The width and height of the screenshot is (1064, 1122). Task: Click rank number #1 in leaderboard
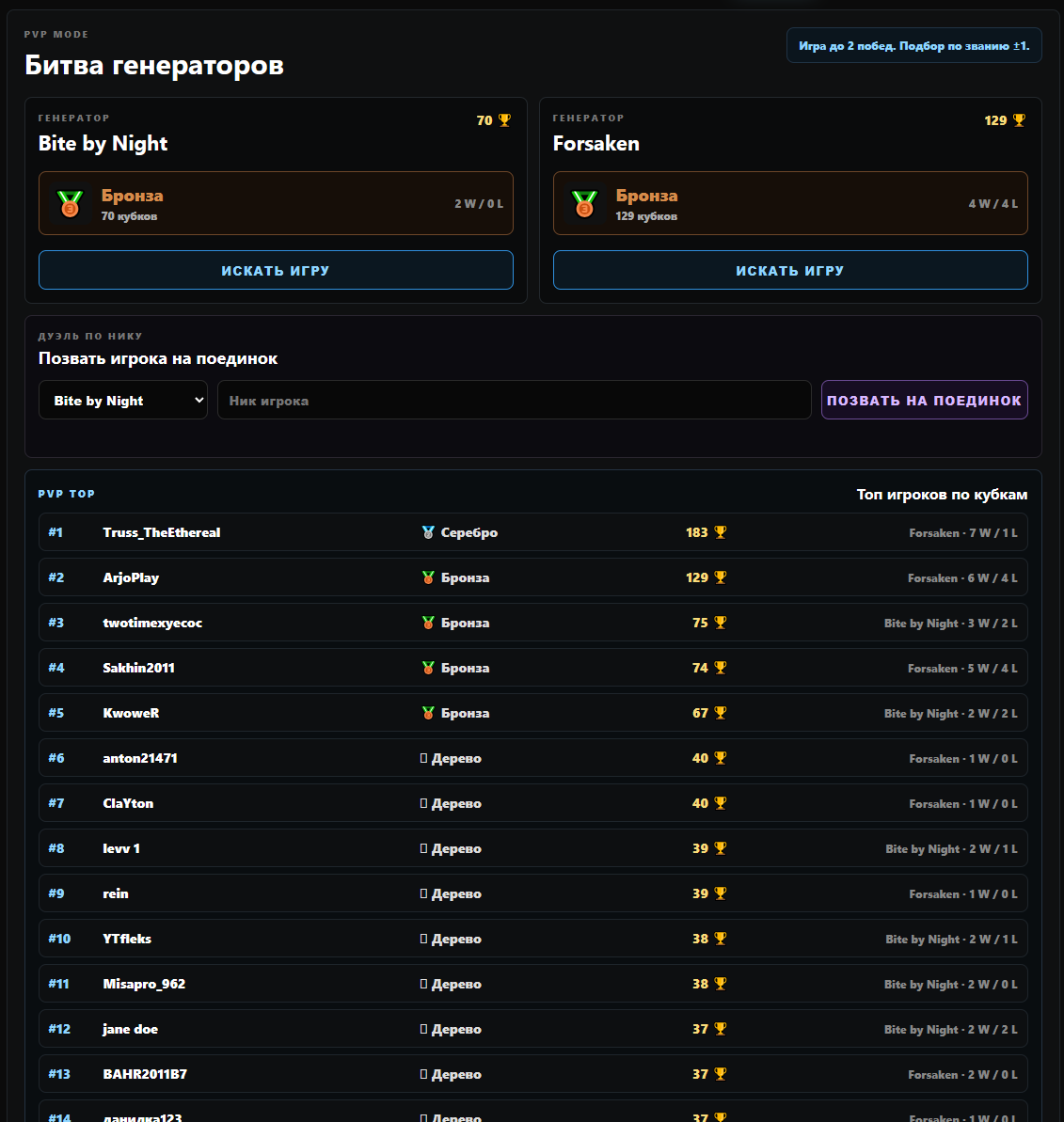pyautogui.click(x=56, y=532)
